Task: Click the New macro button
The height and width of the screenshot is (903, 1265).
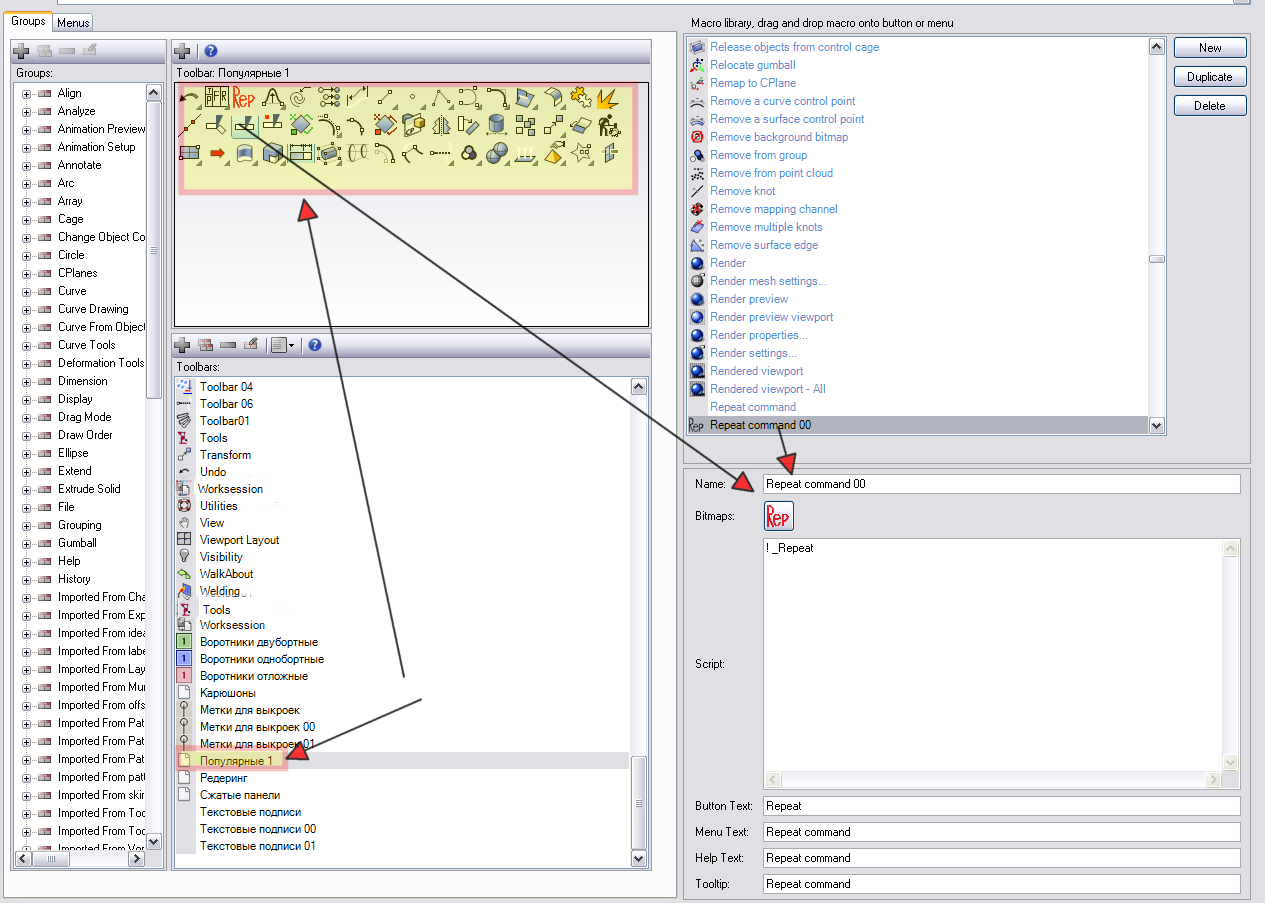Action: (1210, 48)
